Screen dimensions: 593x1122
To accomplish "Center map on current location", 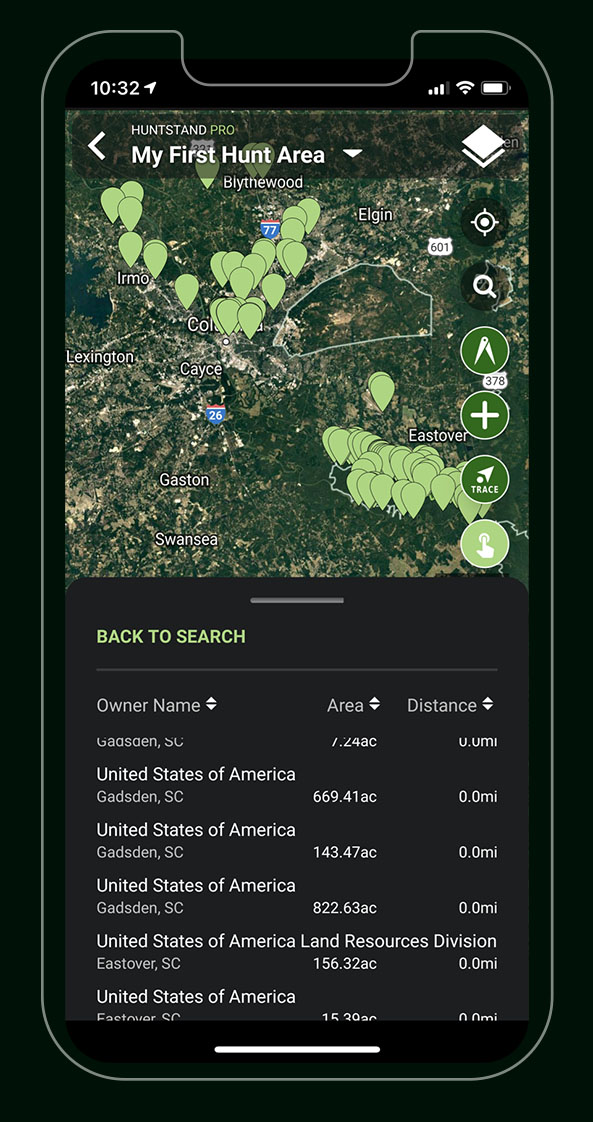I will tap(484, 223).
